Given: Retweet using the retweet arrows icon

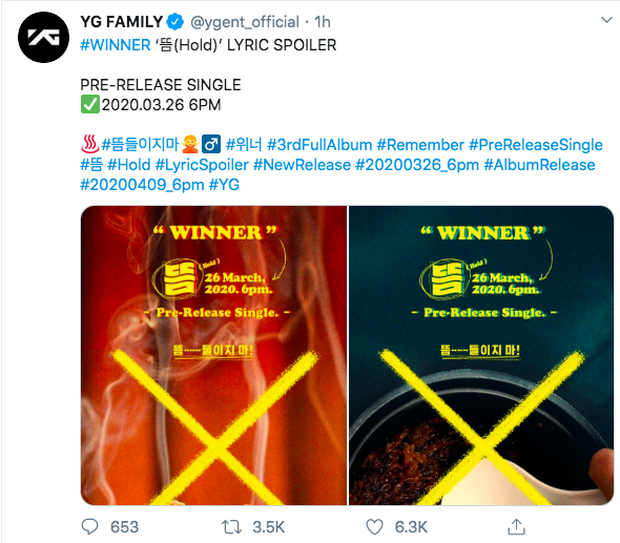Looking at the screenshot, I should [x=231, y=527].
